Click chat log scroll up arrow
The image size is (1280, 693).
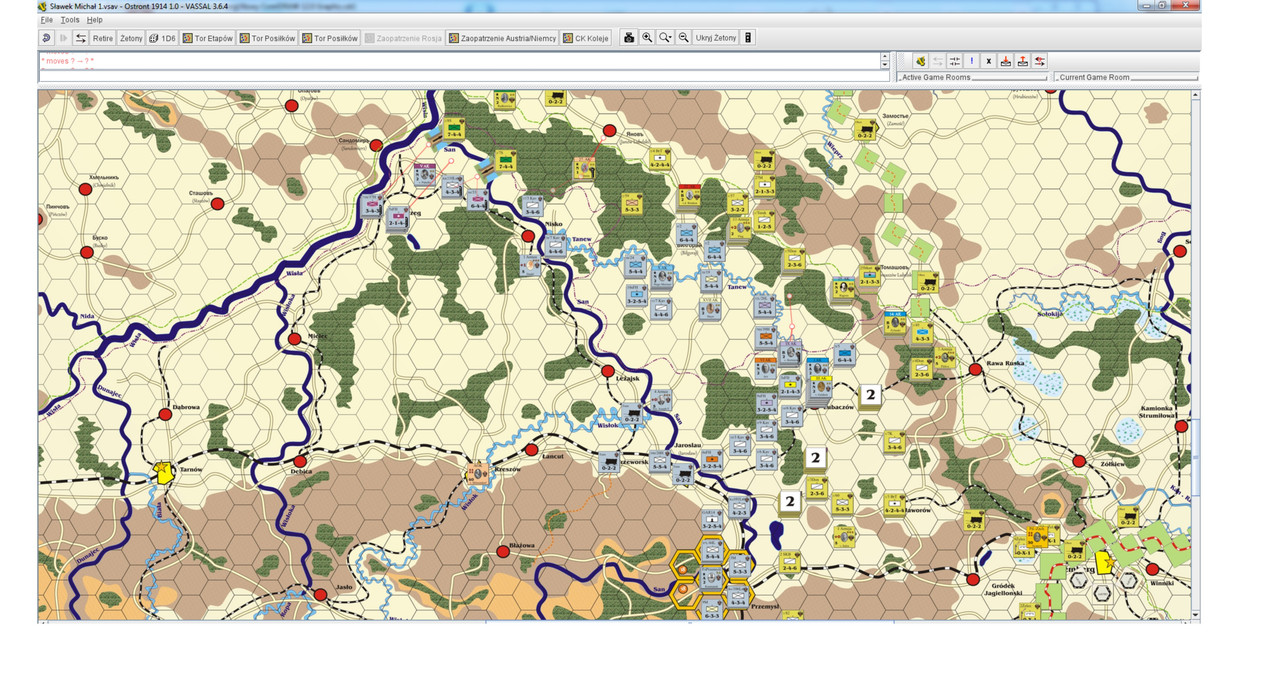(x=884, y=56)
